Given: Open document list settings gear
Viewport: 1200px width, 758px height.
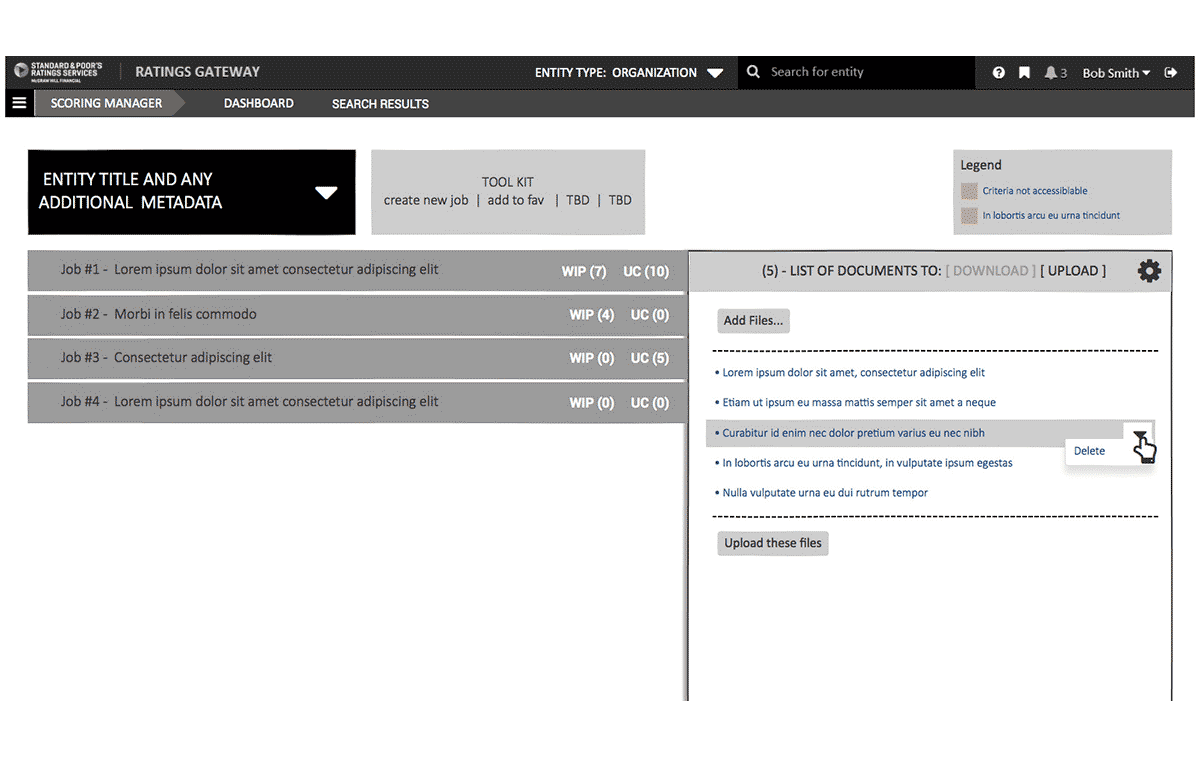Looking at the screenshot, I should point(1149,271).
